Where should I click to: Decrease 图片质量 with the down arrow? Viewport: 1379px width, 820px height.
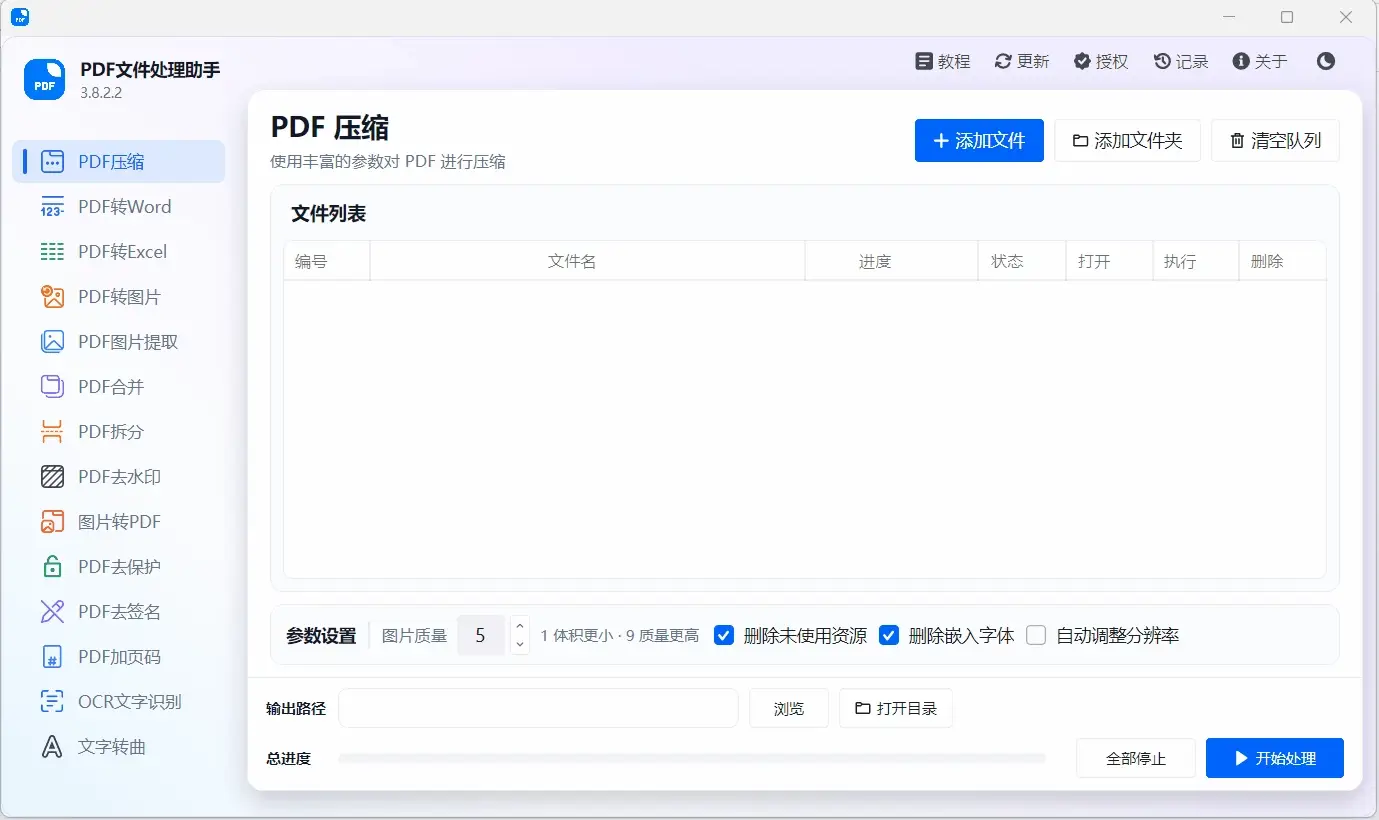pos(519,645)
